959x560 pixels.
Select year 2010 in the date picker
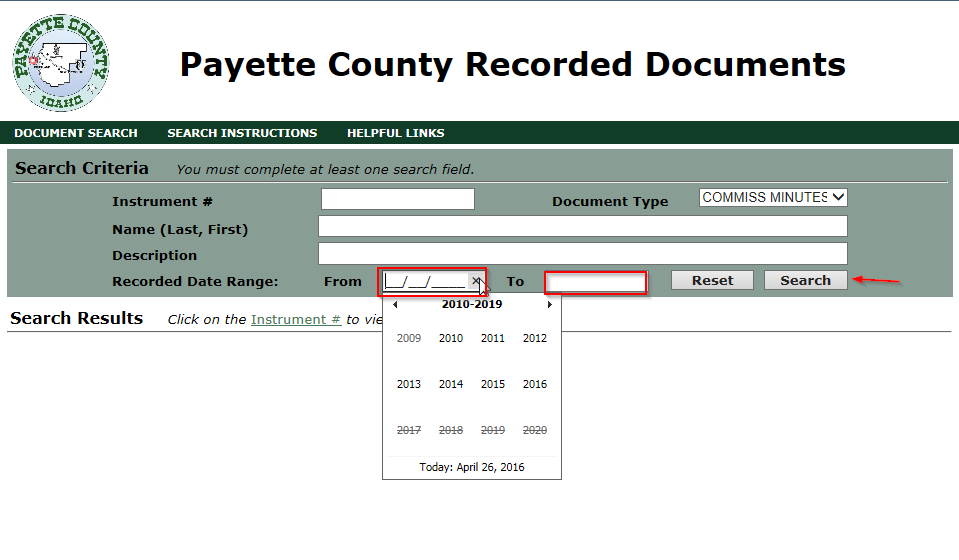click(451, 338)
